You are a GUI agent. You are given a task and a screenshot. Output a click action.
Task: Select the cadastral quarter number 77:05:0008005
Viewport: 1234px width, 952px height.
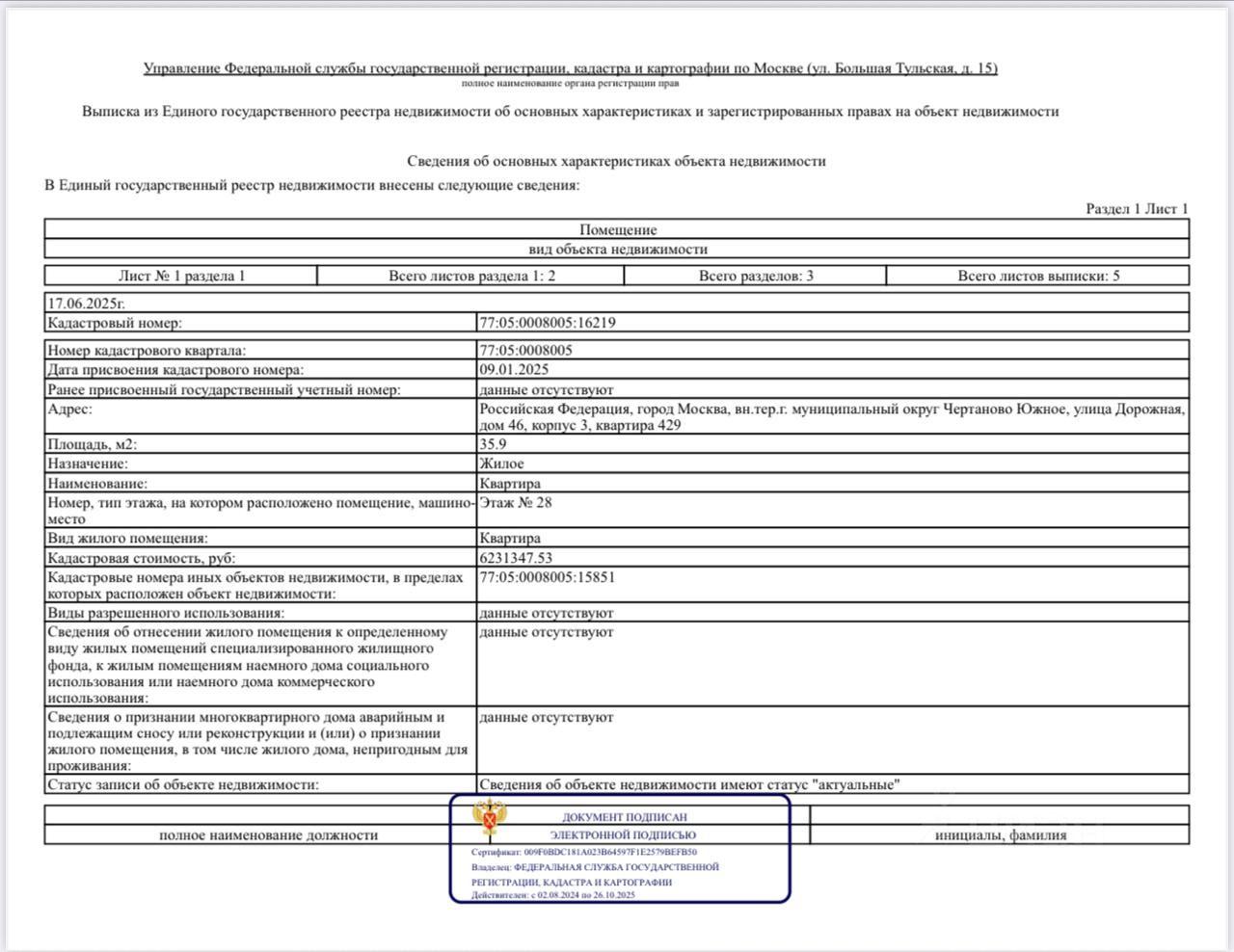pyautogui.click(x=525, y=351)
